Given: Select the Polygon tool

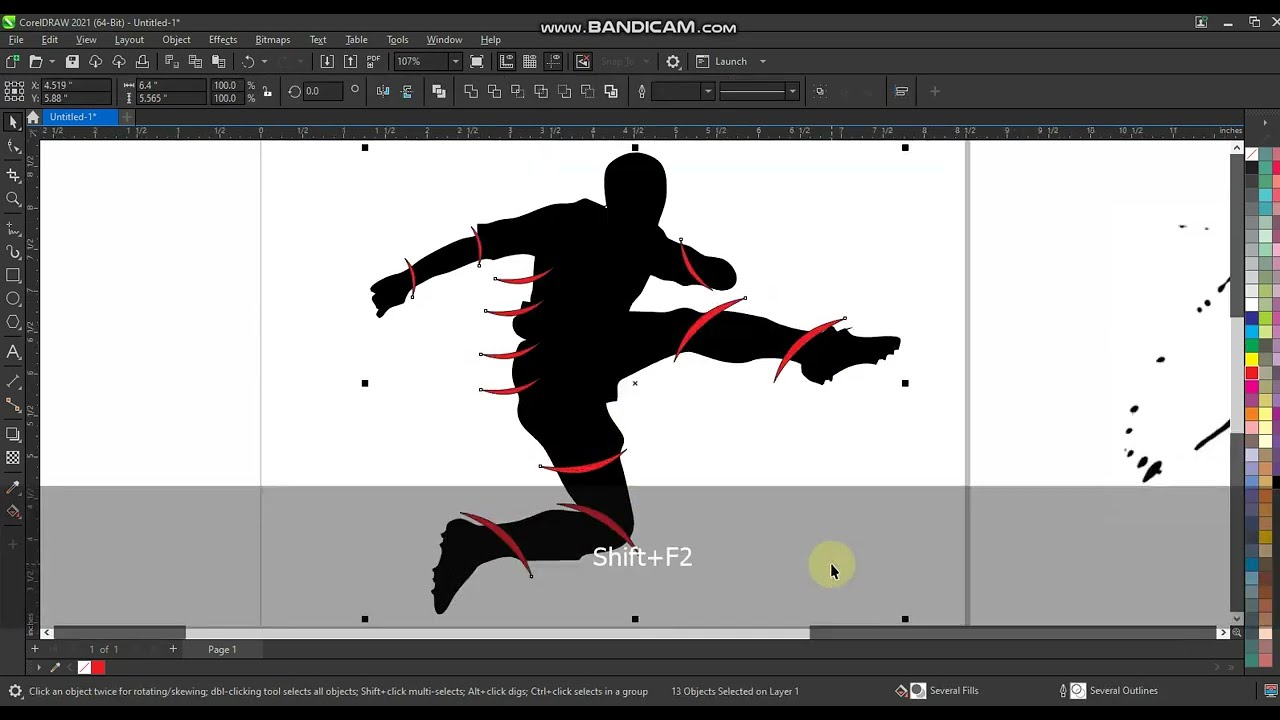Looking at the screenshot, I should click(x=13, y=322).
